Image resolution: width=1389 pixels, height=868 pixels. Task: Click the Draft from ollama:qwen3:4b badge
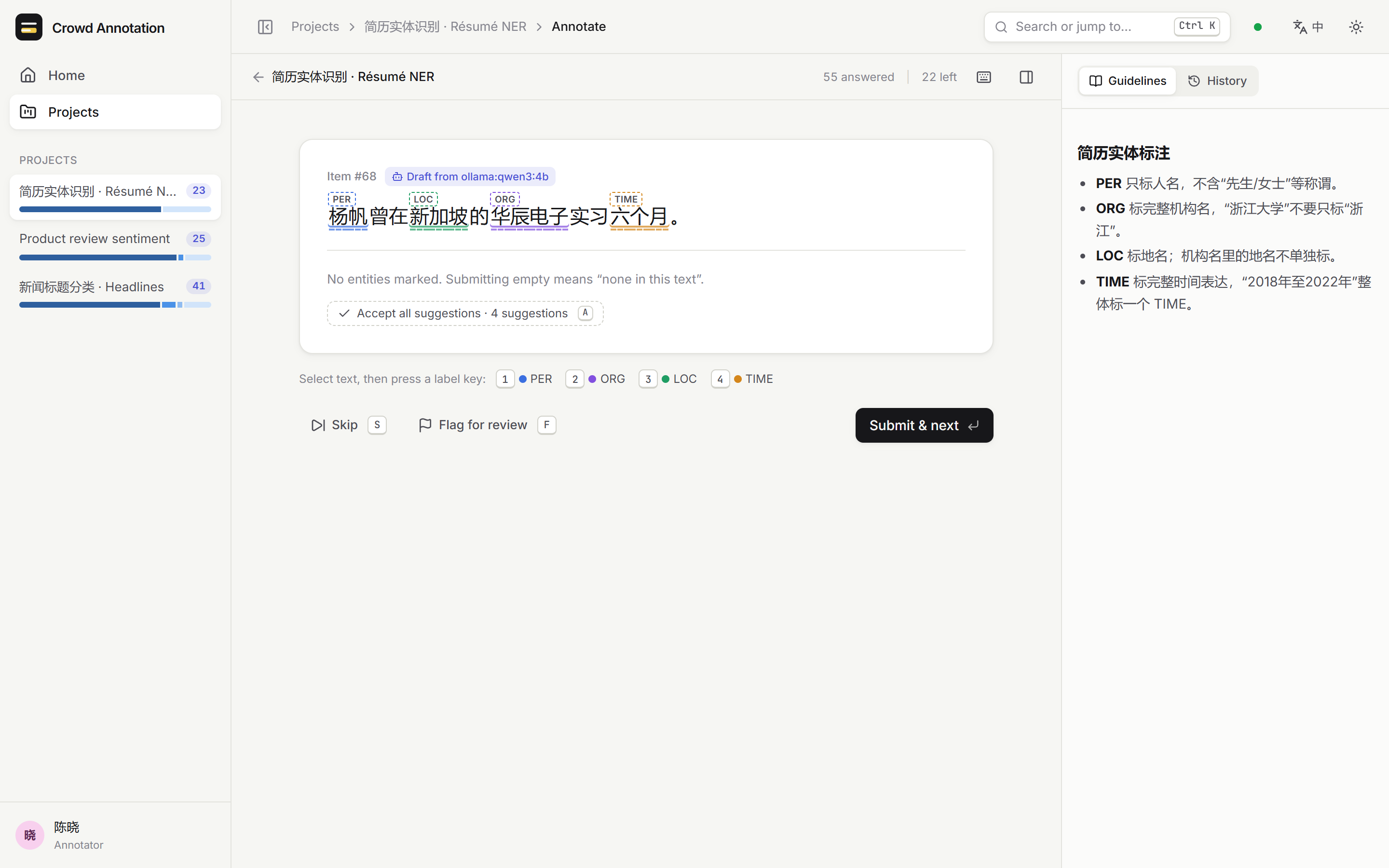click(x=470, y=176)
